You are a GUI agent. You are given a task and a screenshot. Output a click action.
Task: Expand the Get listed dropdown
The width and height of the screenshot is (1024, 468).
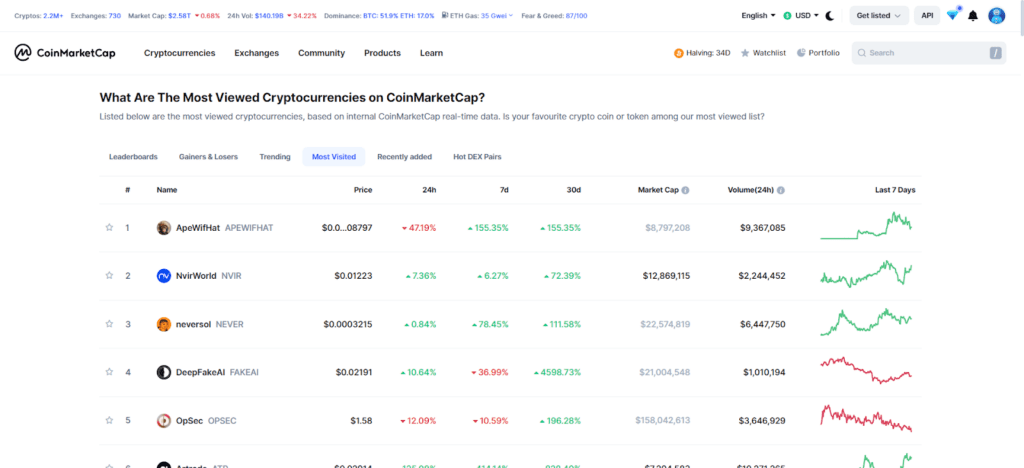click(879, 16)
